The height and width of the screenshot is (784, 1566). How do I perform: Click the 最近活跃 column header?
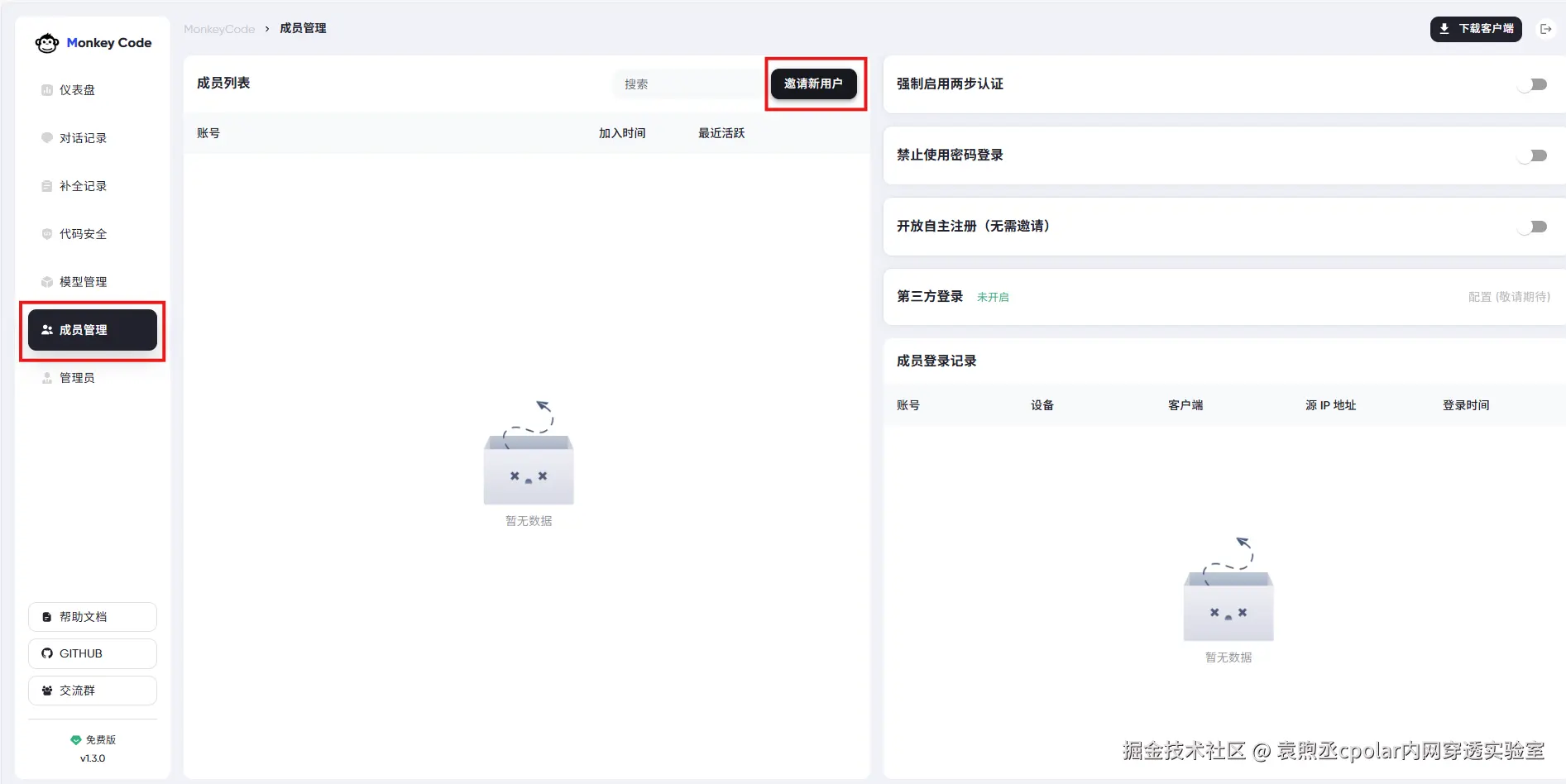click(721, 133)
